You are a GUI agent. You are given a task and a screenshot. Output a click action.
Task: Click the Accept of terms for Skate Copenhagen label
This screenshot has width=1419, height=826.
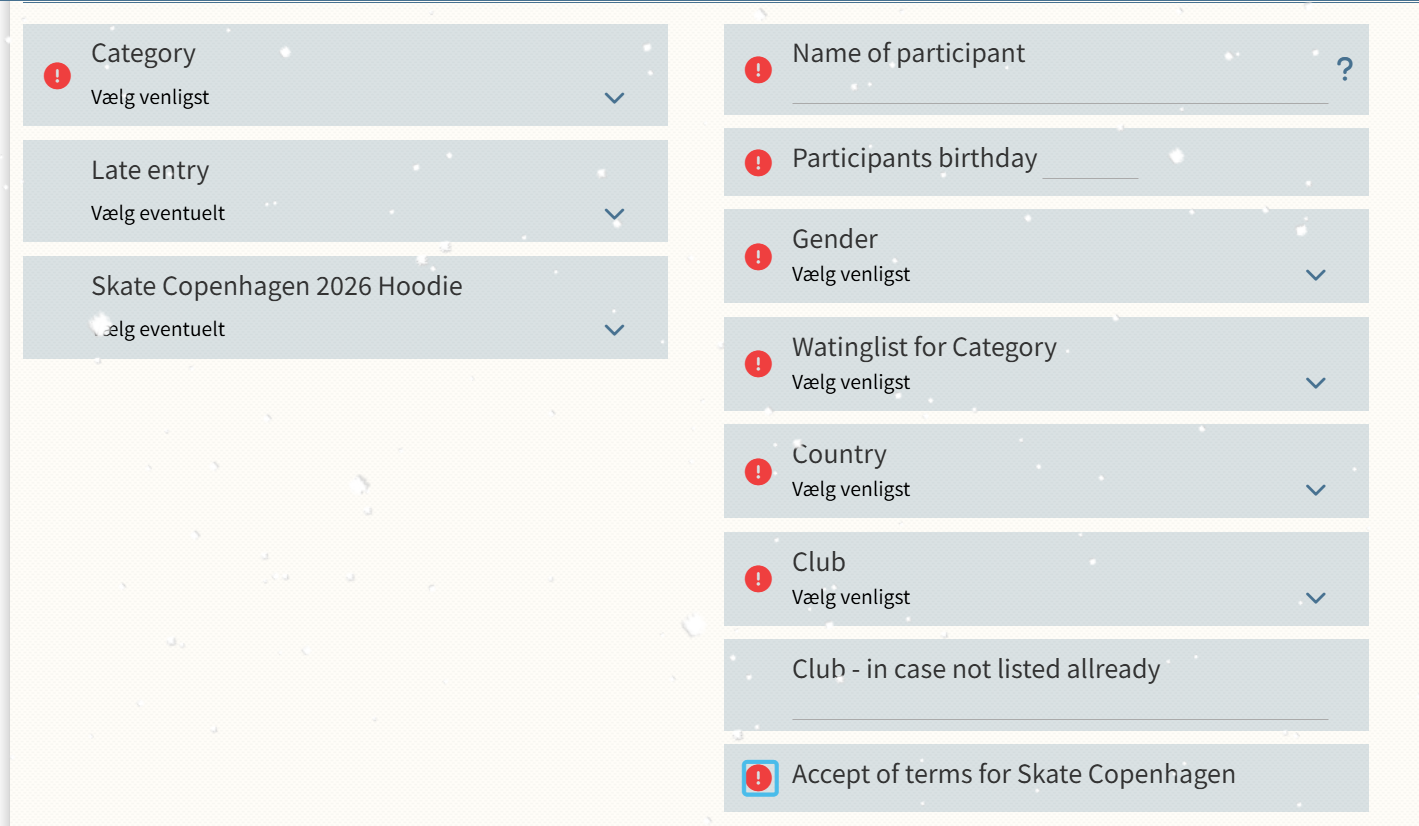tap(1013, 775)
